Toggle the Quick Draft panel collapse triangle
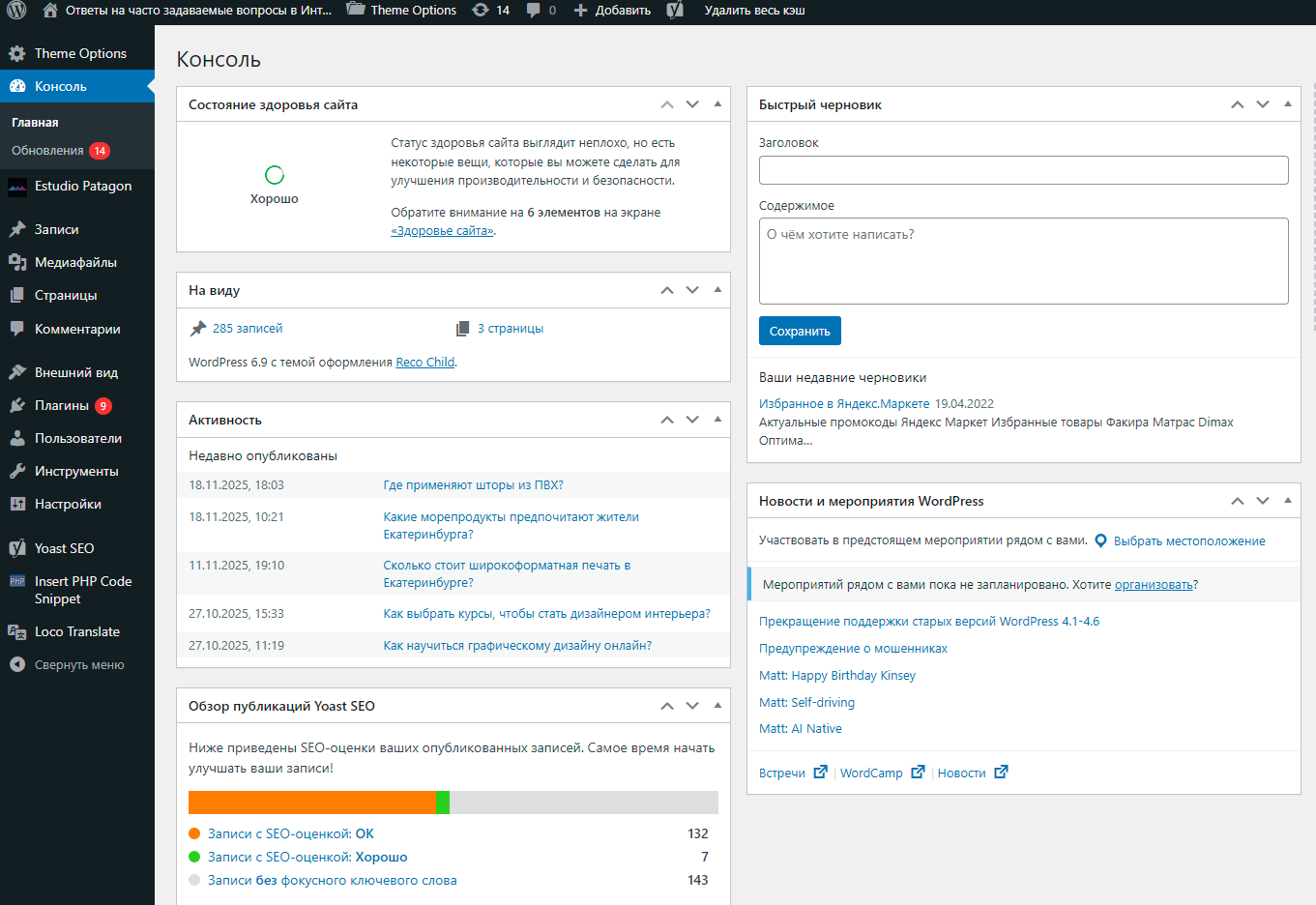This screenshot has width=1316, height=905. pos(1288,104)
